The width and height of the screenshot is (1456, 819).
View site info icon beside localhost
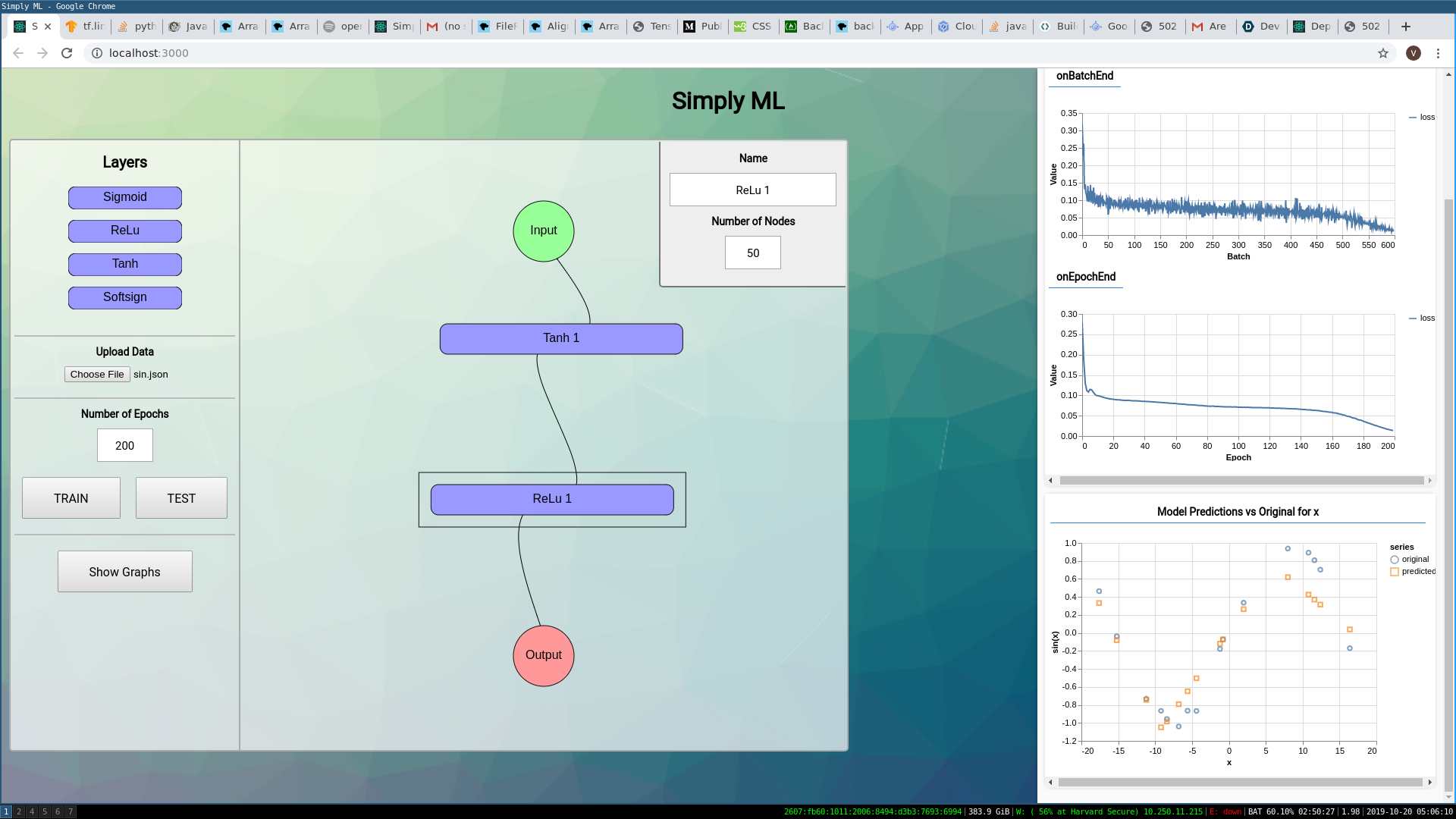point(97,53)
